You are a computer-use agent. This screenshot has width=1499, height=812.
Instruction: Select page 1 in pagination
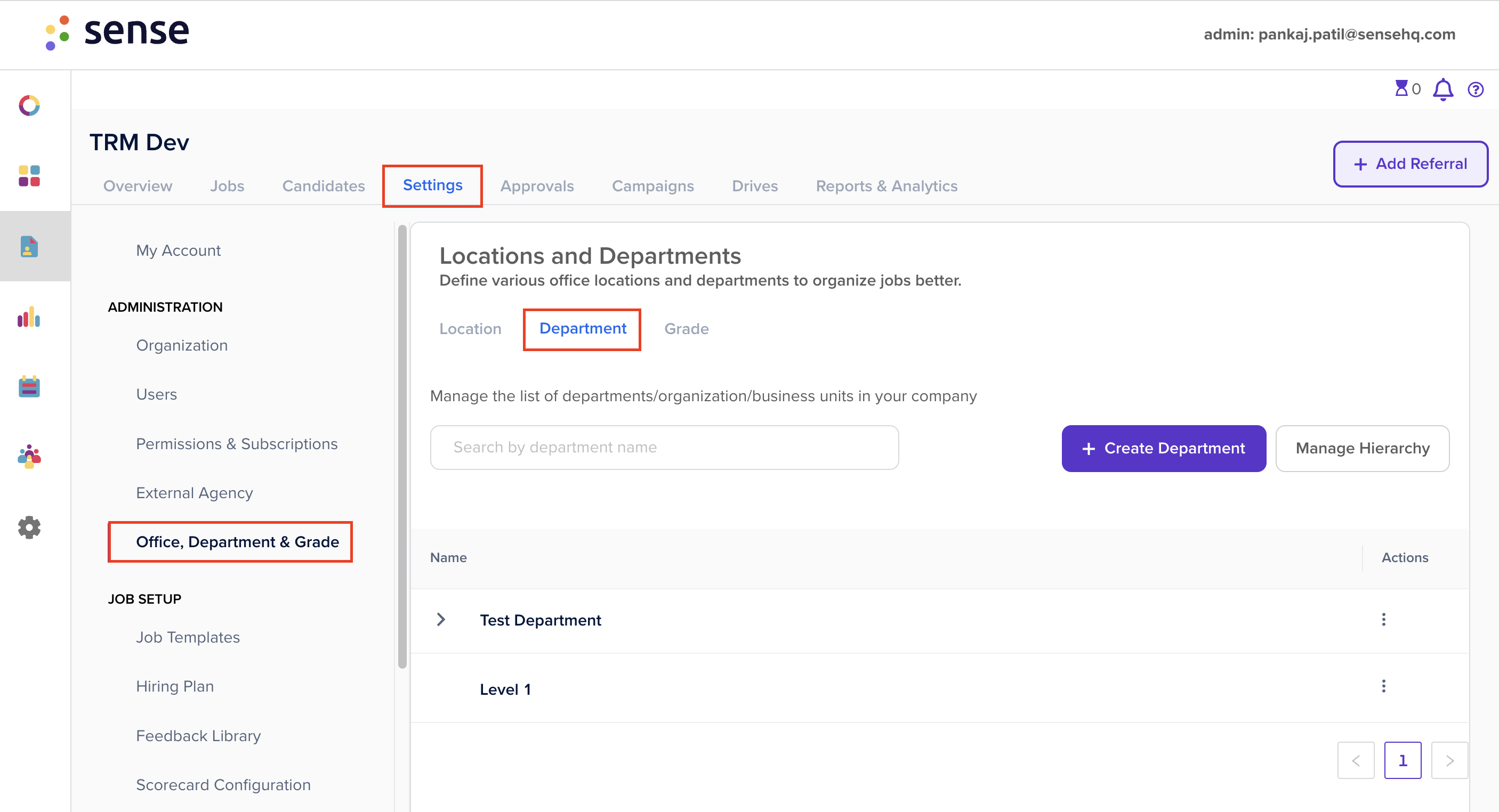1403,760
